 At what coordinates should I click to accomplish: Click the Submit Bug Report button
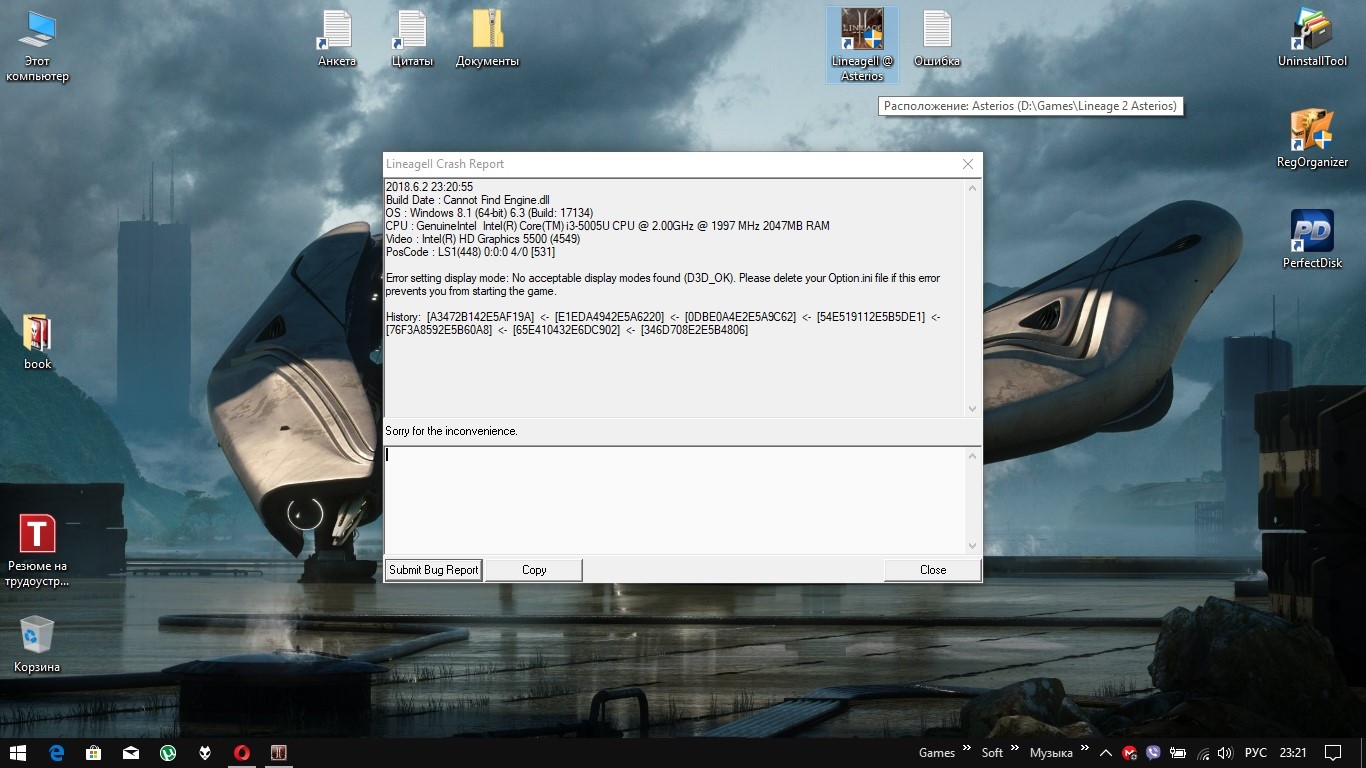click(434, 570)
